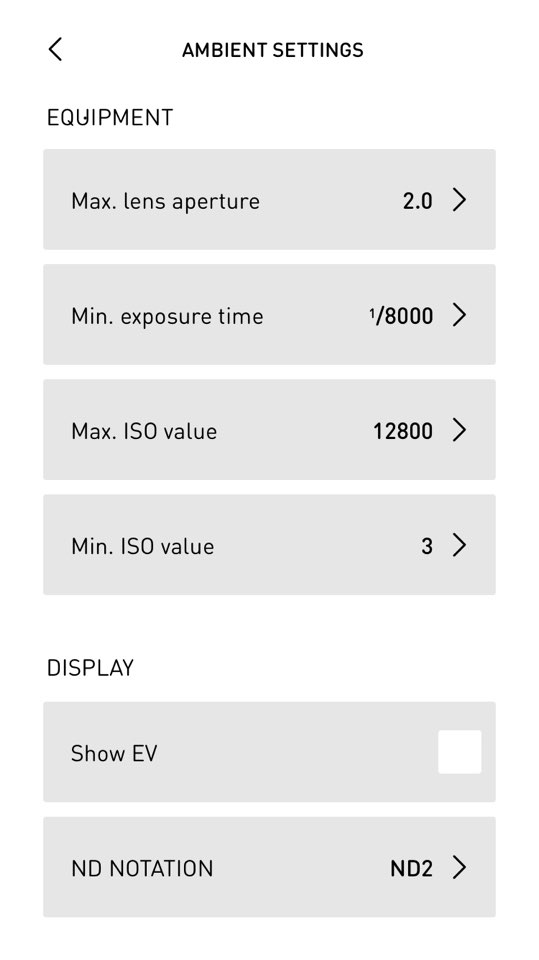Select the Max. ISO value row
Image resolution: width=539 pixels, height=960 pixels.
tap(270, 430)
